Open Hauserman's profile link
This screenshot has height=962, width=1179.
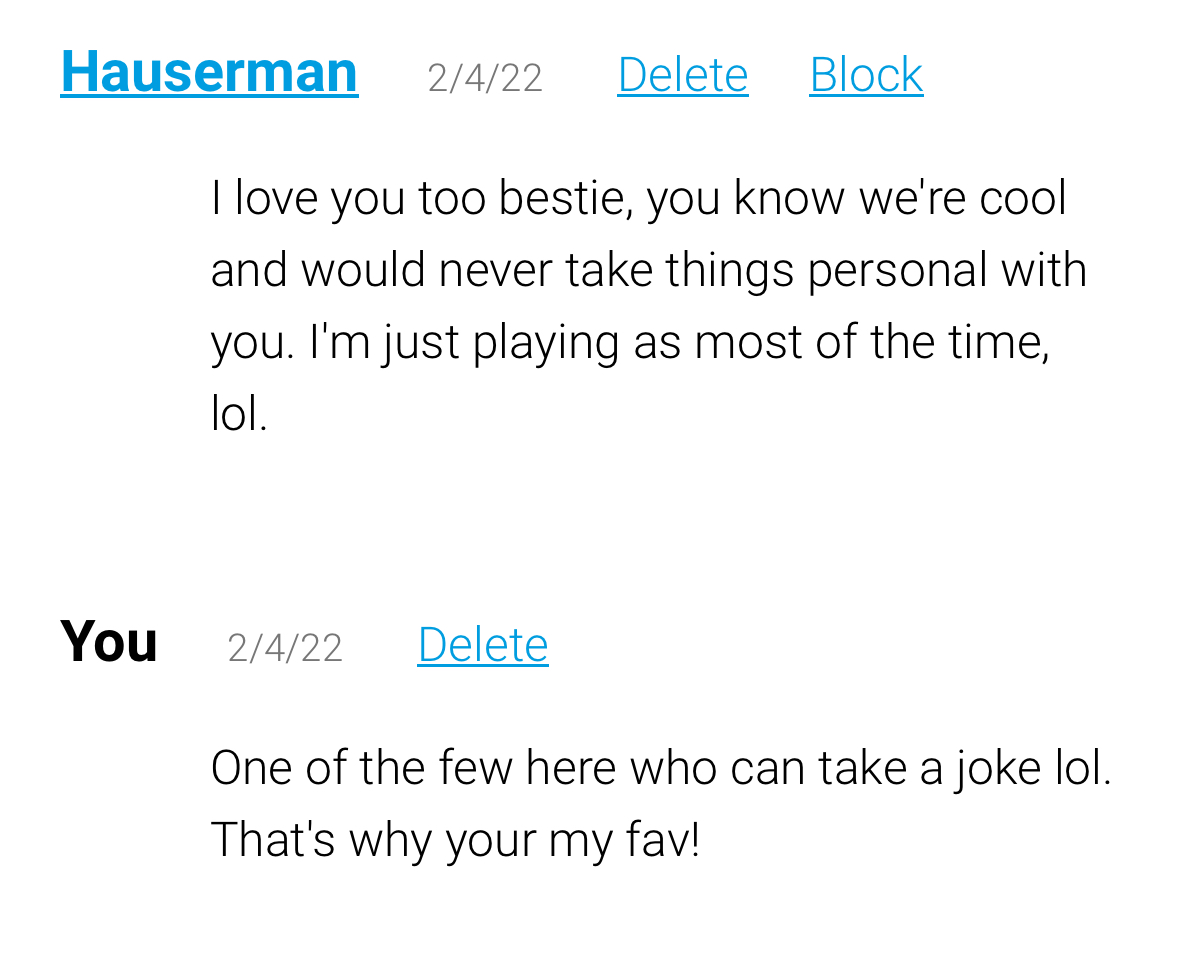(209, 73)
